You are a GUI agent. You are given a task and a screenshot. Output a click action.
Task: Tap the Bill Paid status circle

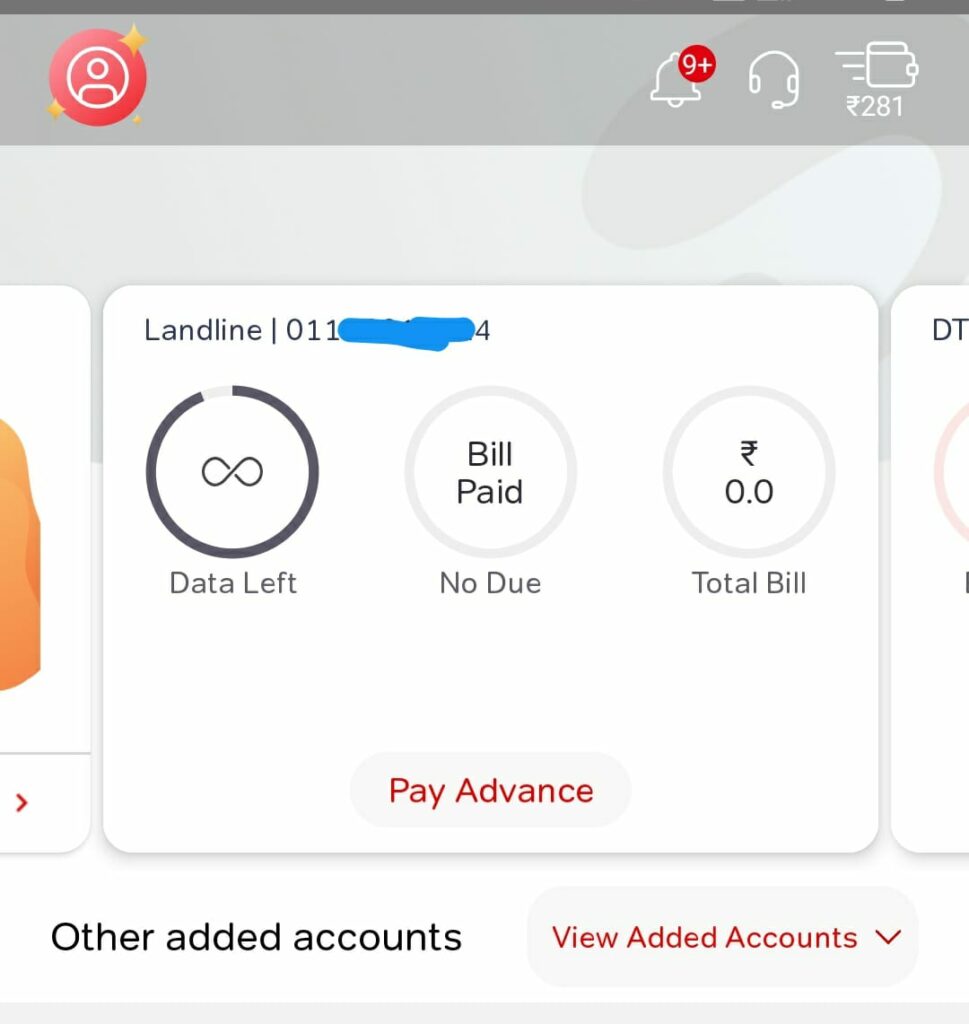tap(490, 472)
